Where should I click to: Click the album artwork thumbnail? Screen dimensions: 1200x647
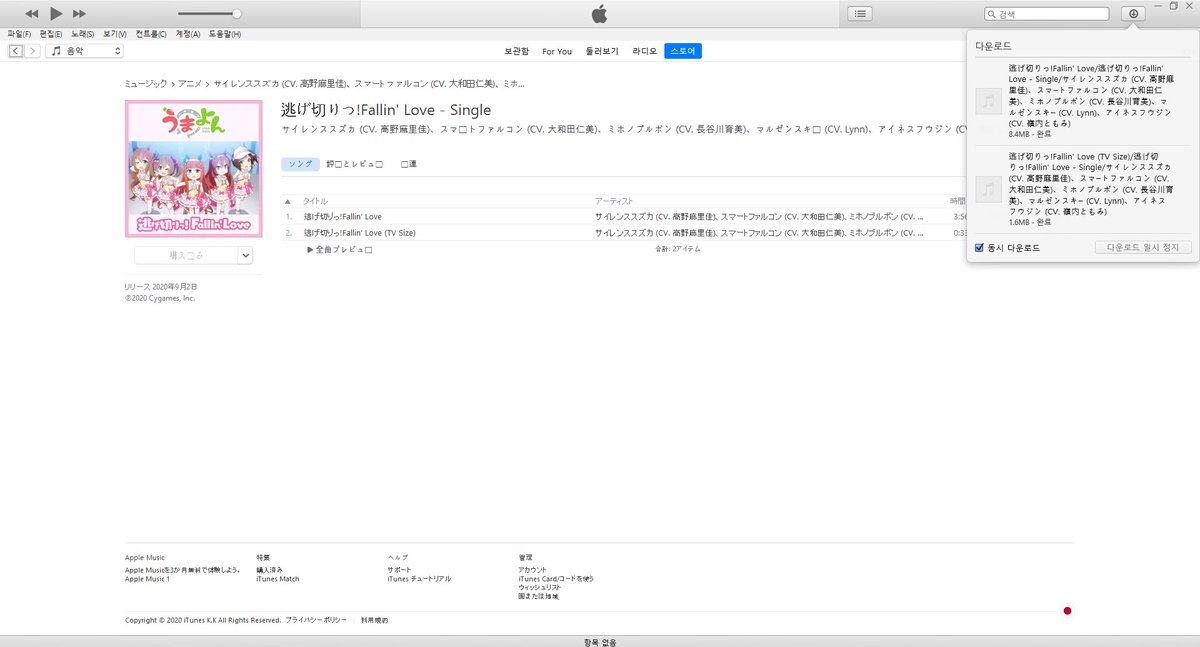coord(194,169)
